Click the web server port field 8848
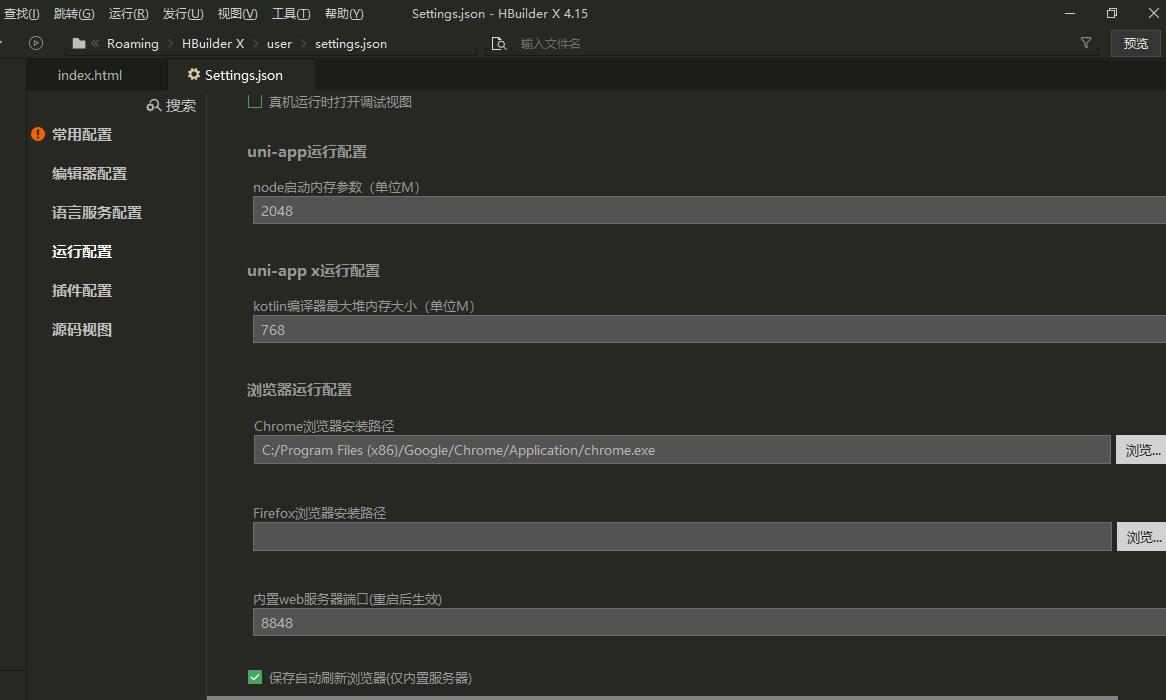Screen dimensions: 1166x700 click(709, 623)
